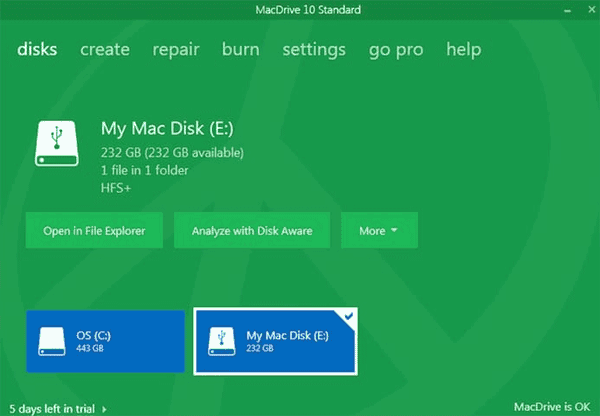Open the burn tab
This screenshot has width=600, height=416.
pos(241,49)
